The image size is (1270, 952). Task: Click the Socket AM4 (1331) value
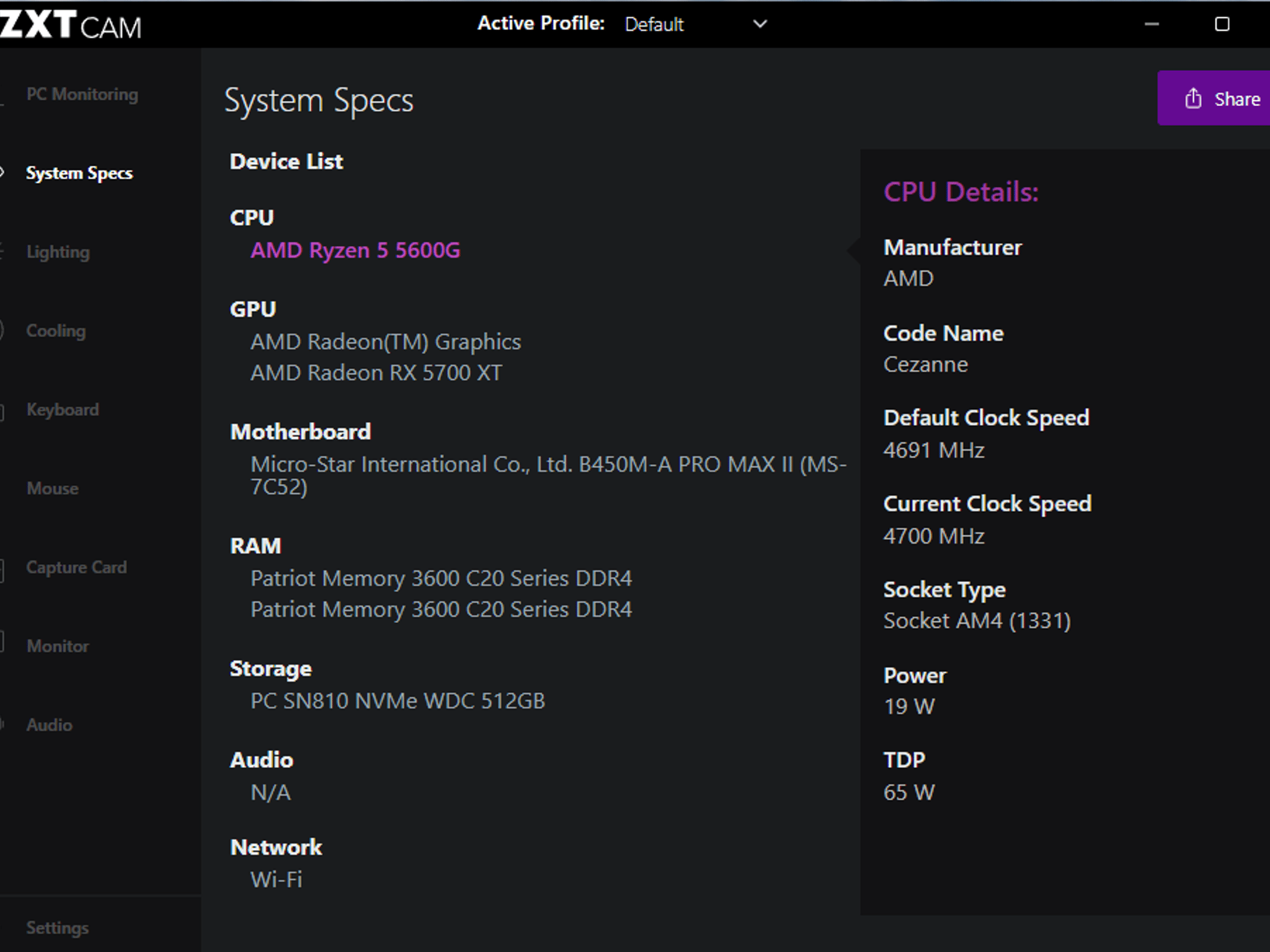tap(977, 620)
